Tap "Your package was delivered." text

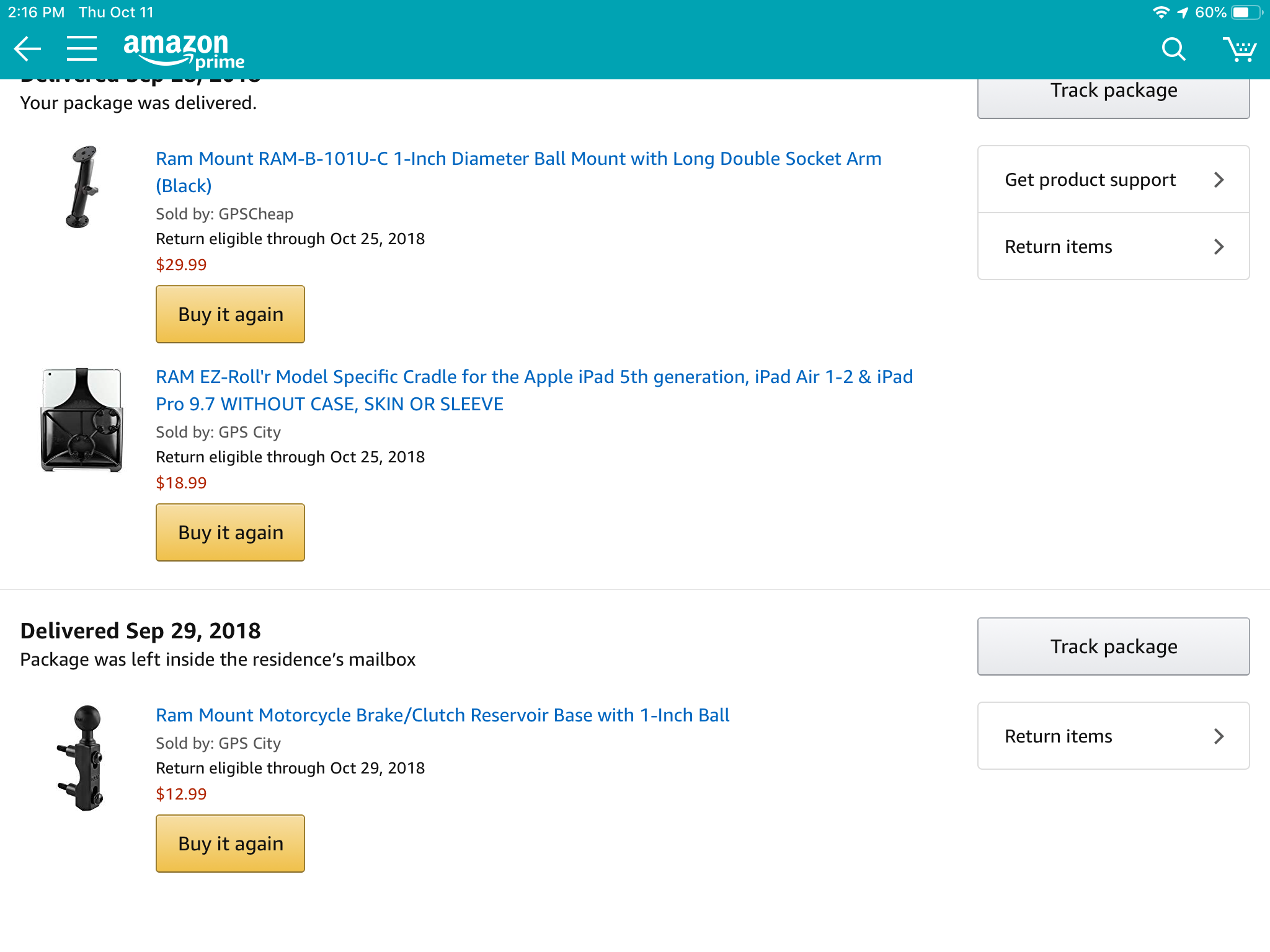click(138, 103)
